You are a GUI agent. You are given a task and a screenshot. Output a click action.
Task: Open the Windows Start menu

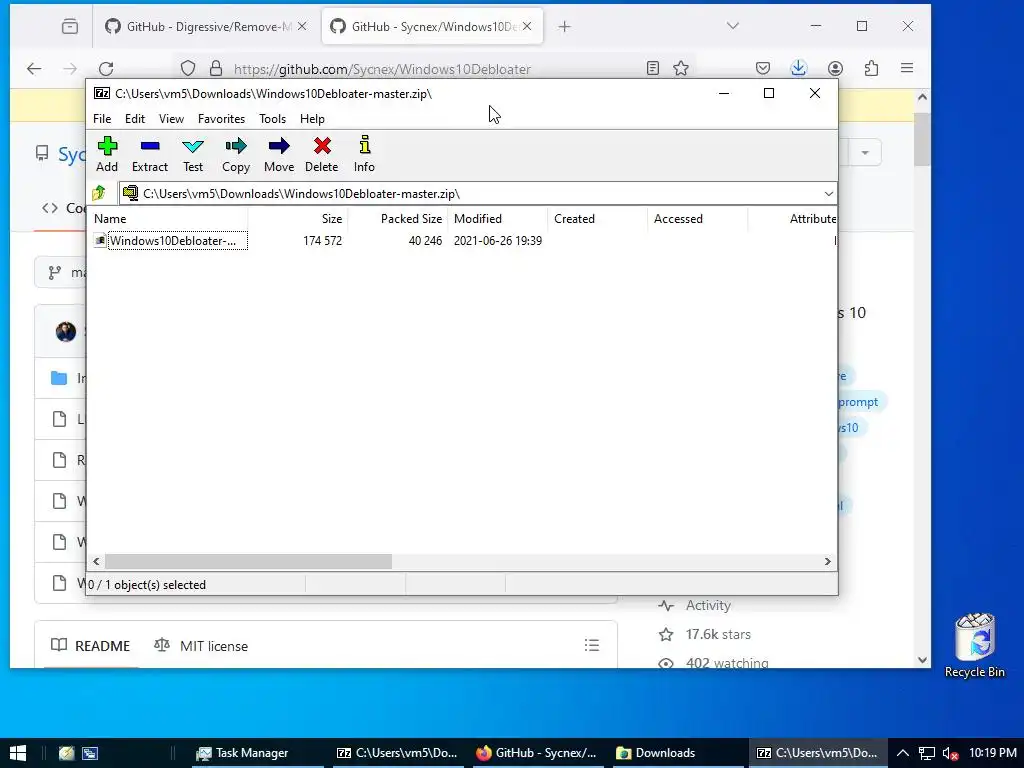point(18,753)
